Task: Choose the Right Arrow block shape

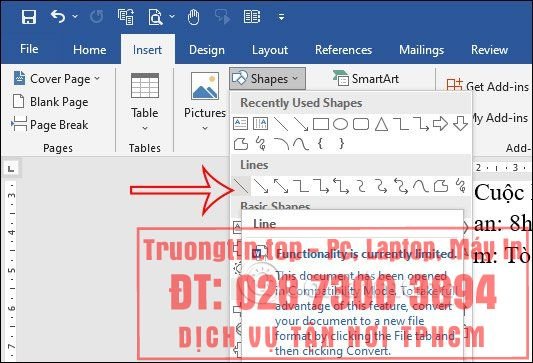Action: [441, 124]
